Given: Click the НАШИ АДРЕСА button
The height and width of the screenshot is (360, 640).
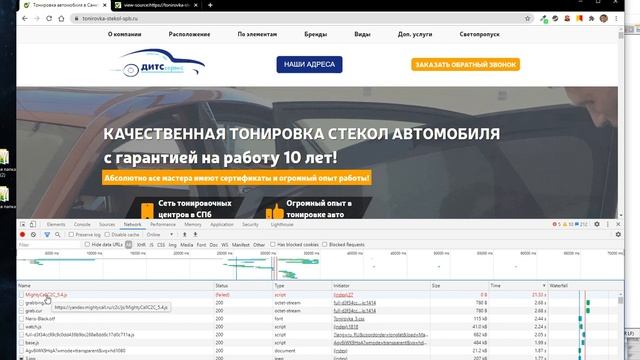Looking at the screenshot, I should tap(309, 64).
